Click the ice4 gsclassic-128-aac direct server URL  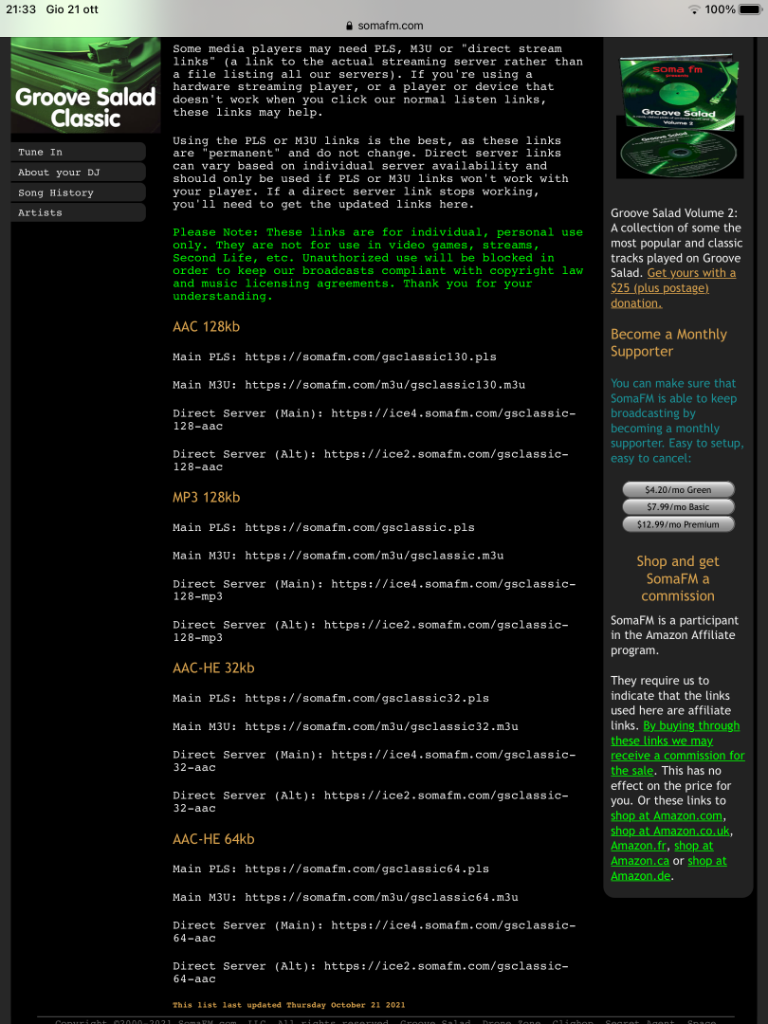[374, 420]
